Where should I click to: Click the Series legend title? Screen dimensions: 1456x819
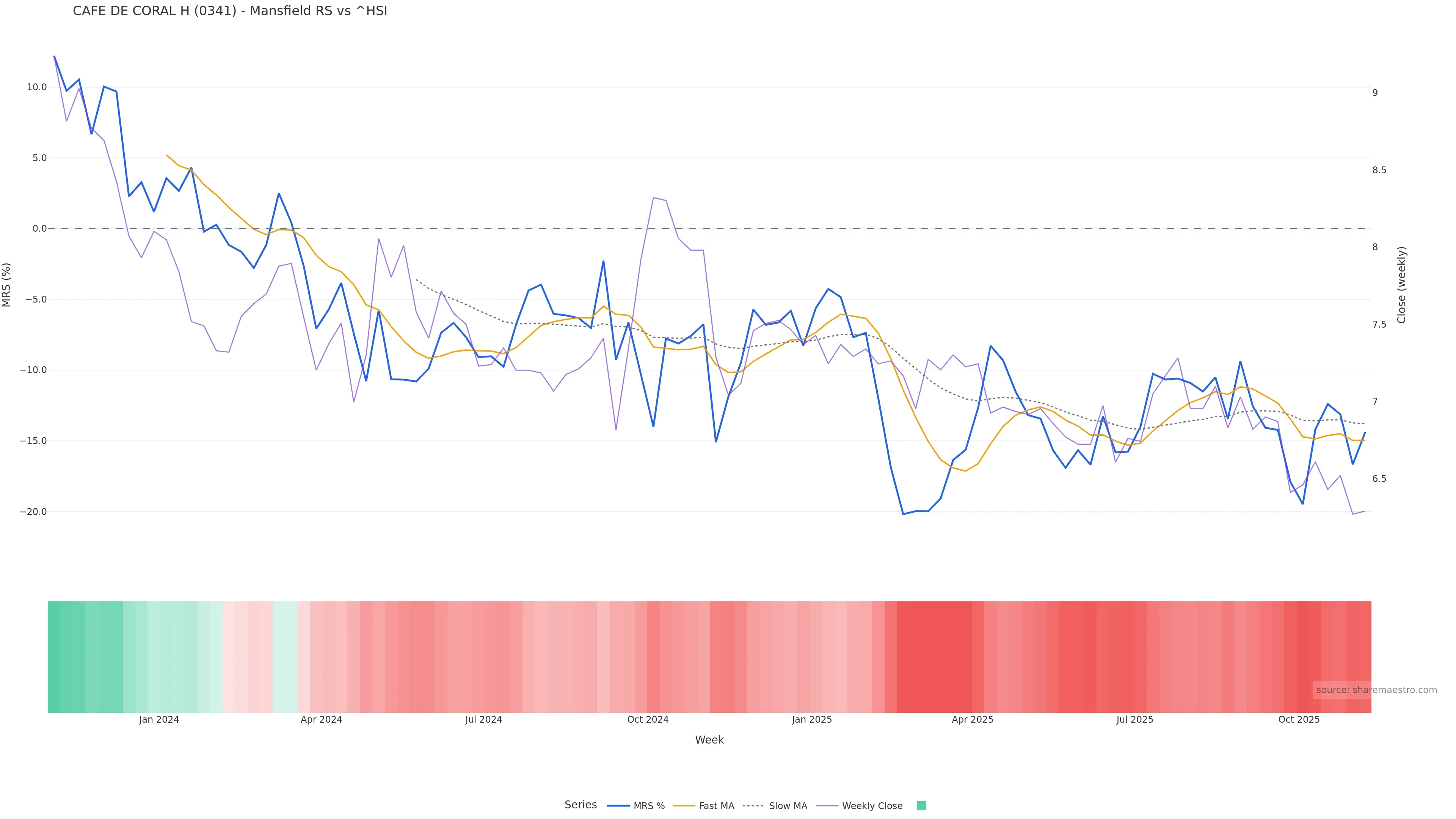[581, 805]
